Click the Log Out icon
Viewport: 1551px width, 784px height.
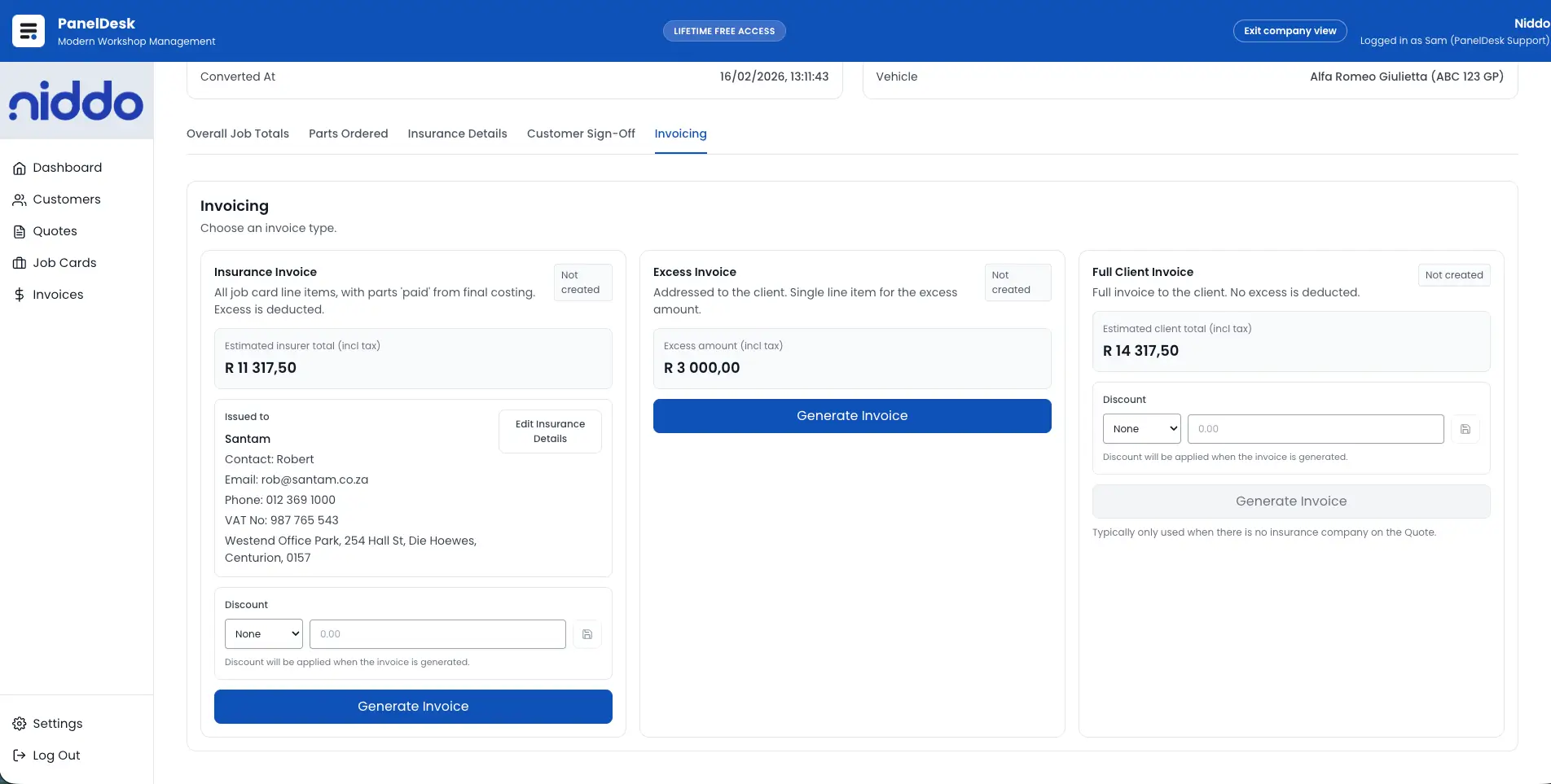20,755
